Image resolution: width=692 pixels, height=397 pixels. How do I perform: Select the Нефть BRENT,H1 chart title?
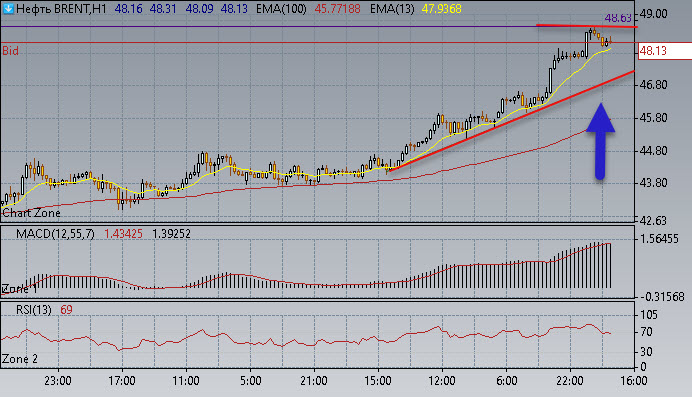pos(61,9)
